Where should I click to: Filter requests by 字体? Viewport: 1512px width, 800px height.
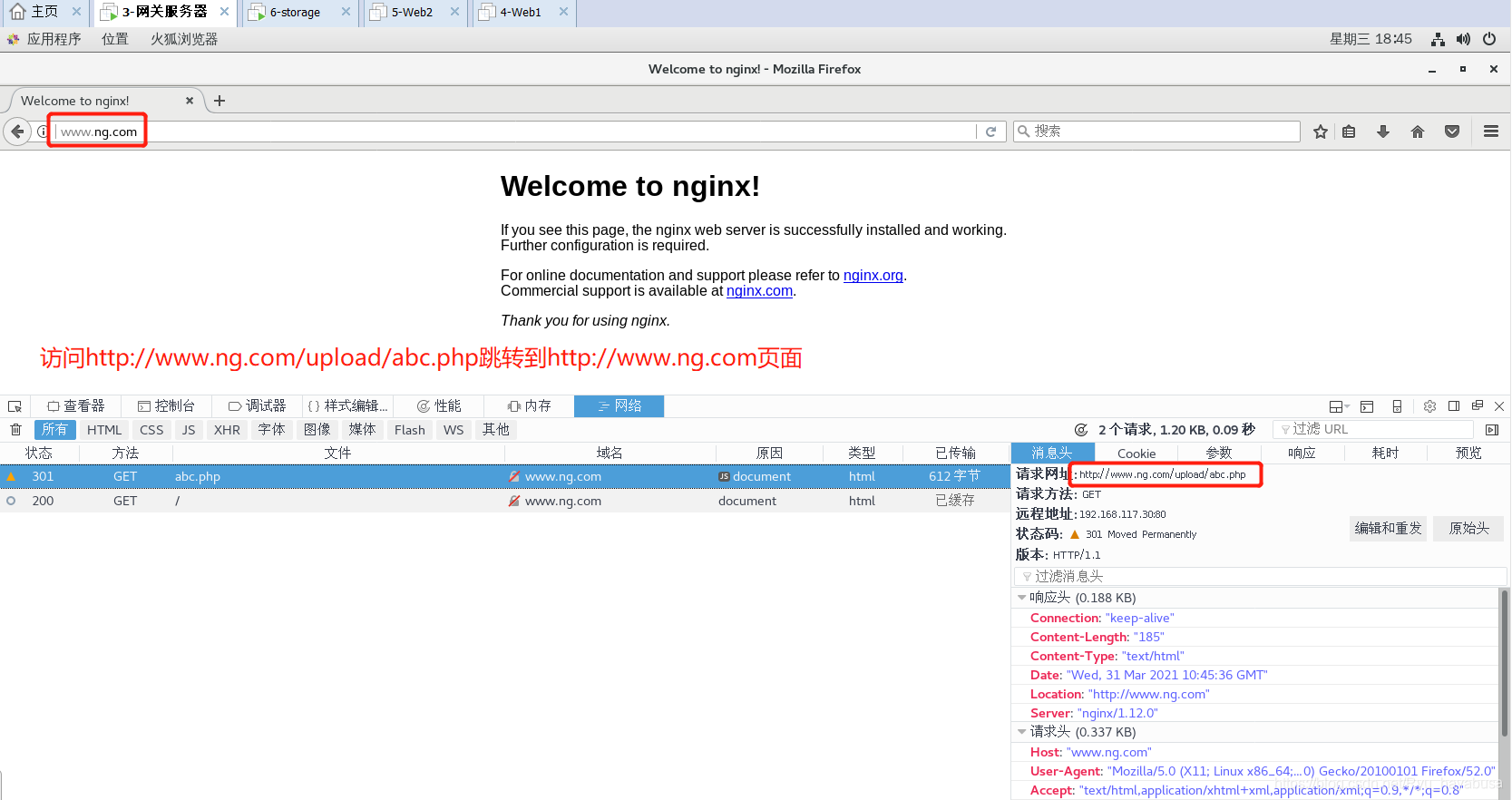click(x=271, y=430)
